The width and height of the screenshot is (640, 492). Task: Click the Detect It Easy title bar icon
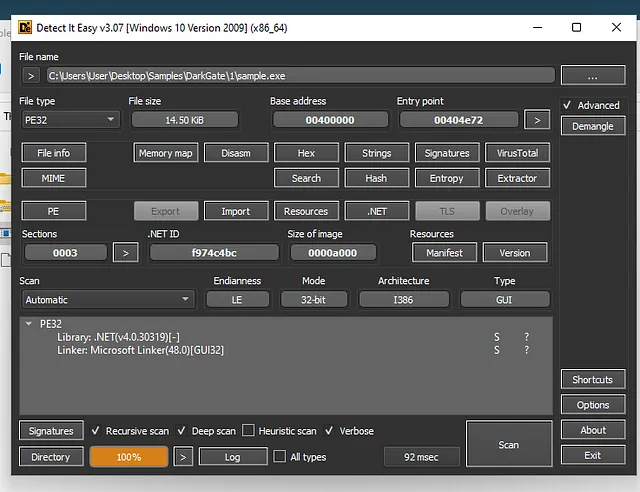coord(25,27)
